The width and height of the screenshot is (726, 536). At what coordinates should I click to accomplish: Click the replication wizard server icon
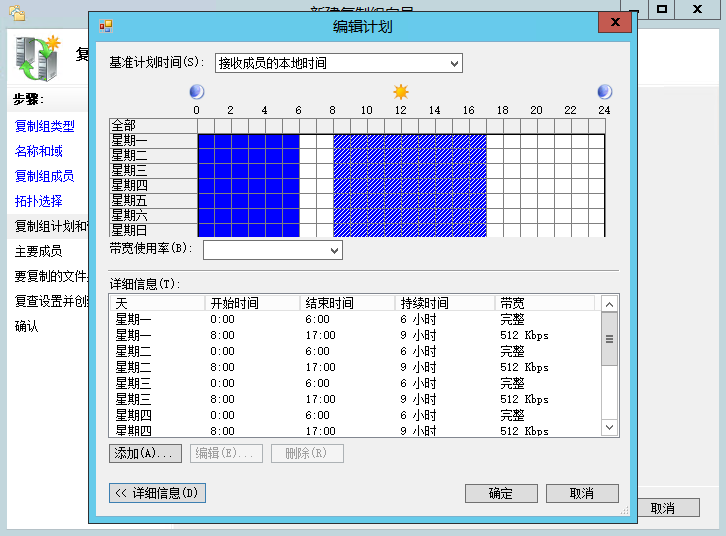coord(38,58)
